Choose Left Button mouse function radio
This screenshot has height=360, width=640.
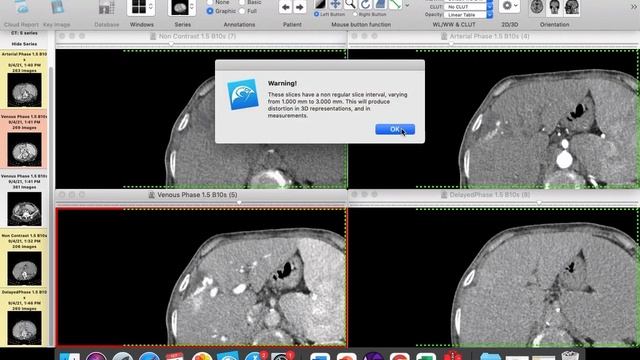[x=316, y=14]
